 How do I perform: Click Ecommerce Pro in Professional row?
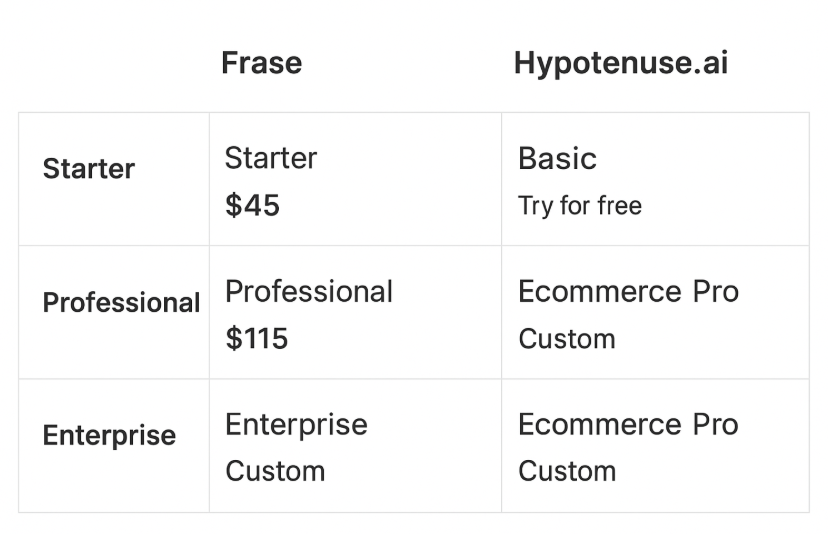(x=628, y=292)
